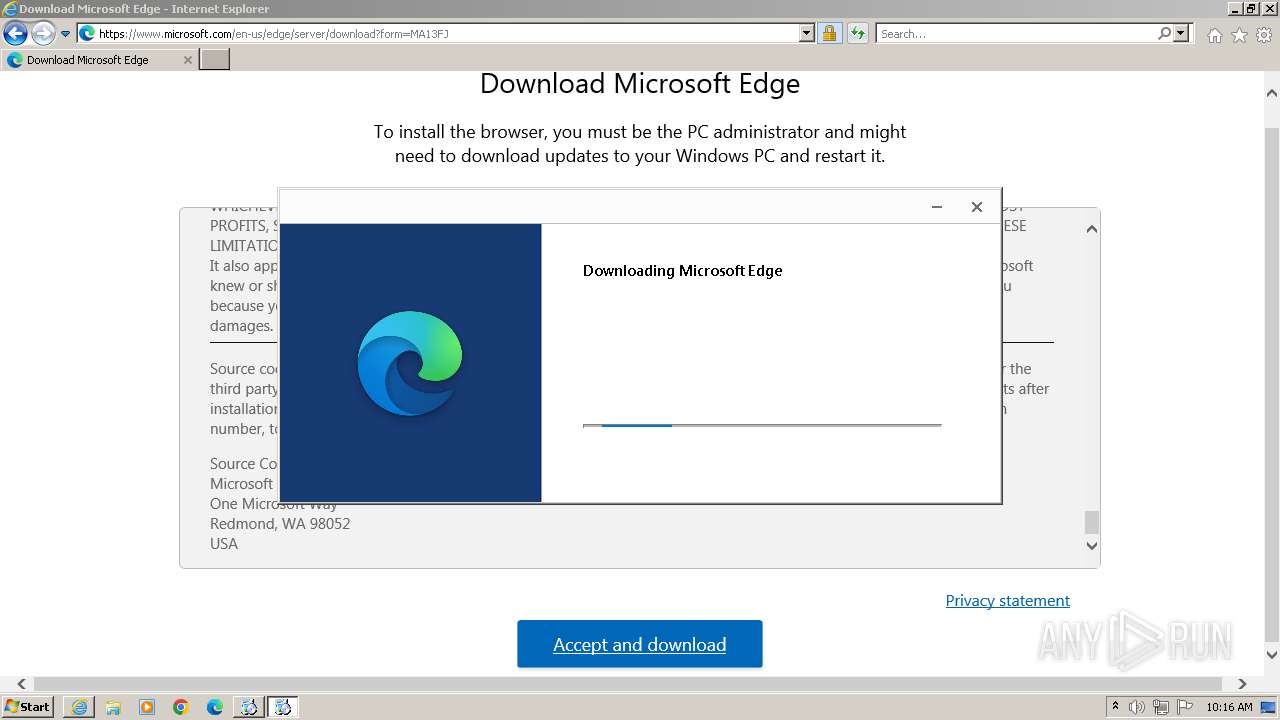Click the microsoft.com URL address field
Image resolution: width=1280 pixels, height=720 pixels.
tap(447, 34)
